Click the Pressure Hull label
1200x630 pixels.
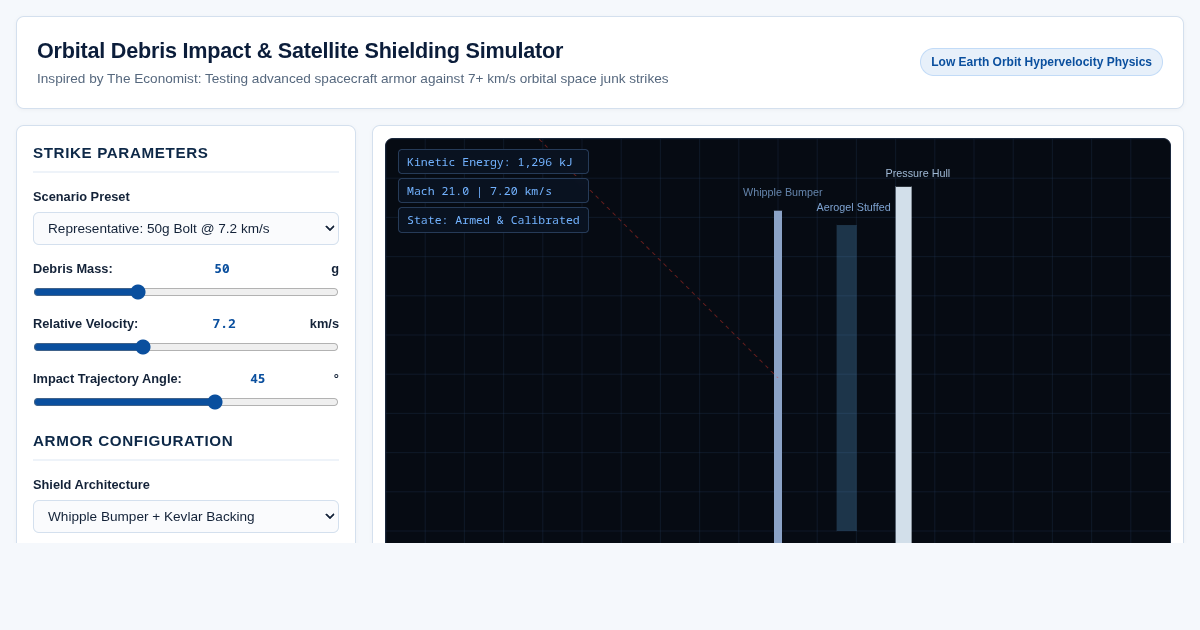point(917,173)
